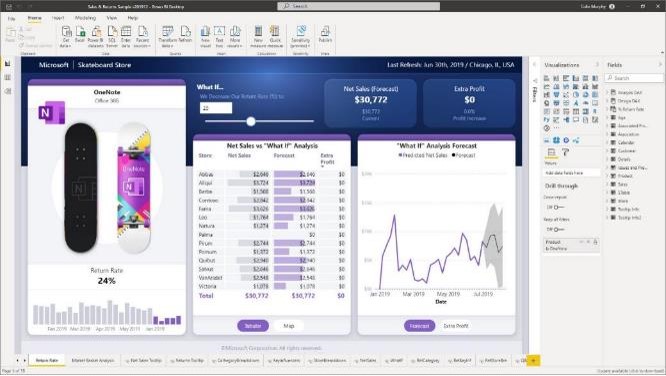Open the Help ribbon tab
Screen dimensions: 666x376
(133, 18)
